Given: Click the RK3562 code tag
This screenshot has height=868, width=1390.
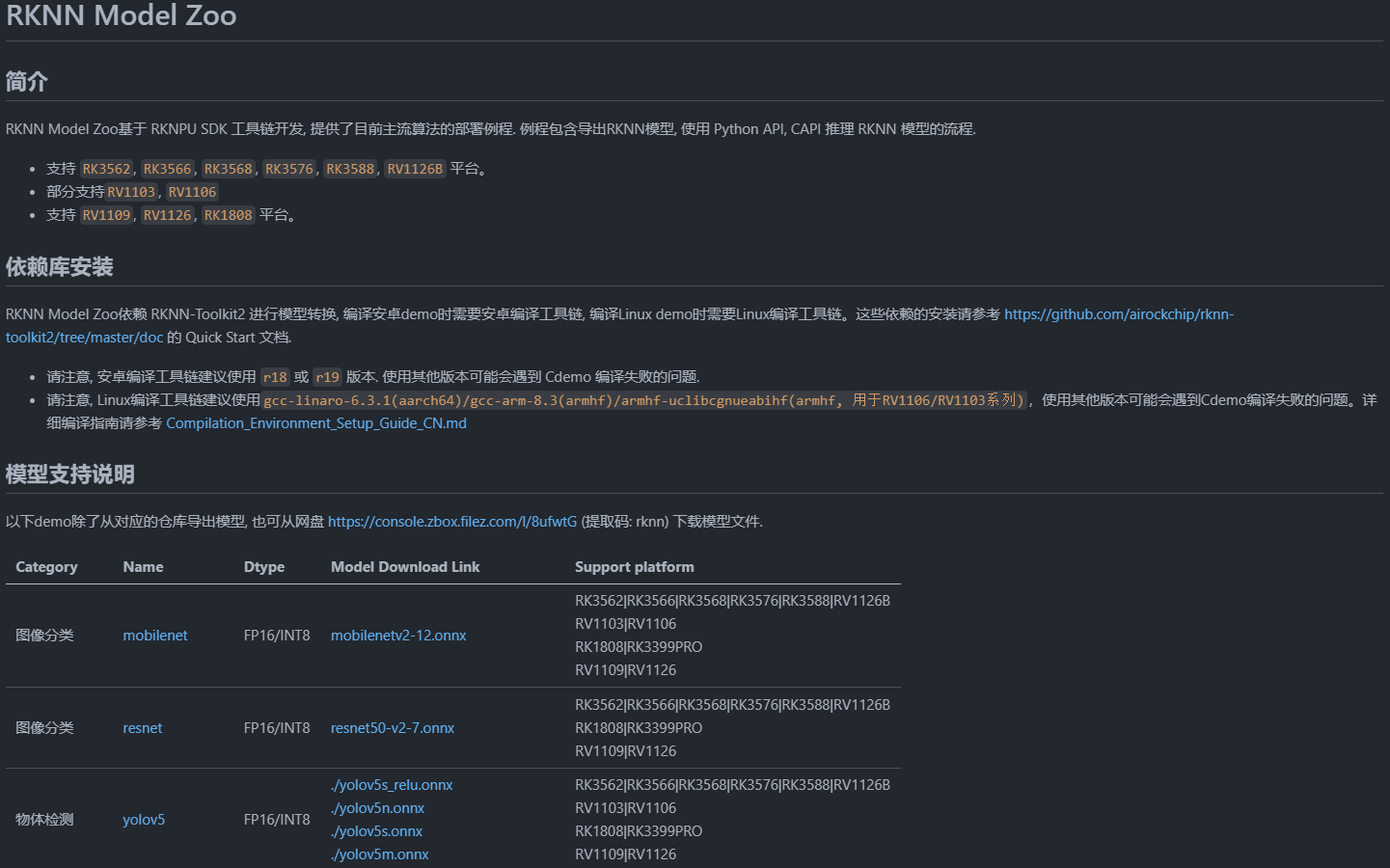Looking at the screenshot, I should click(x=106, y=169).
